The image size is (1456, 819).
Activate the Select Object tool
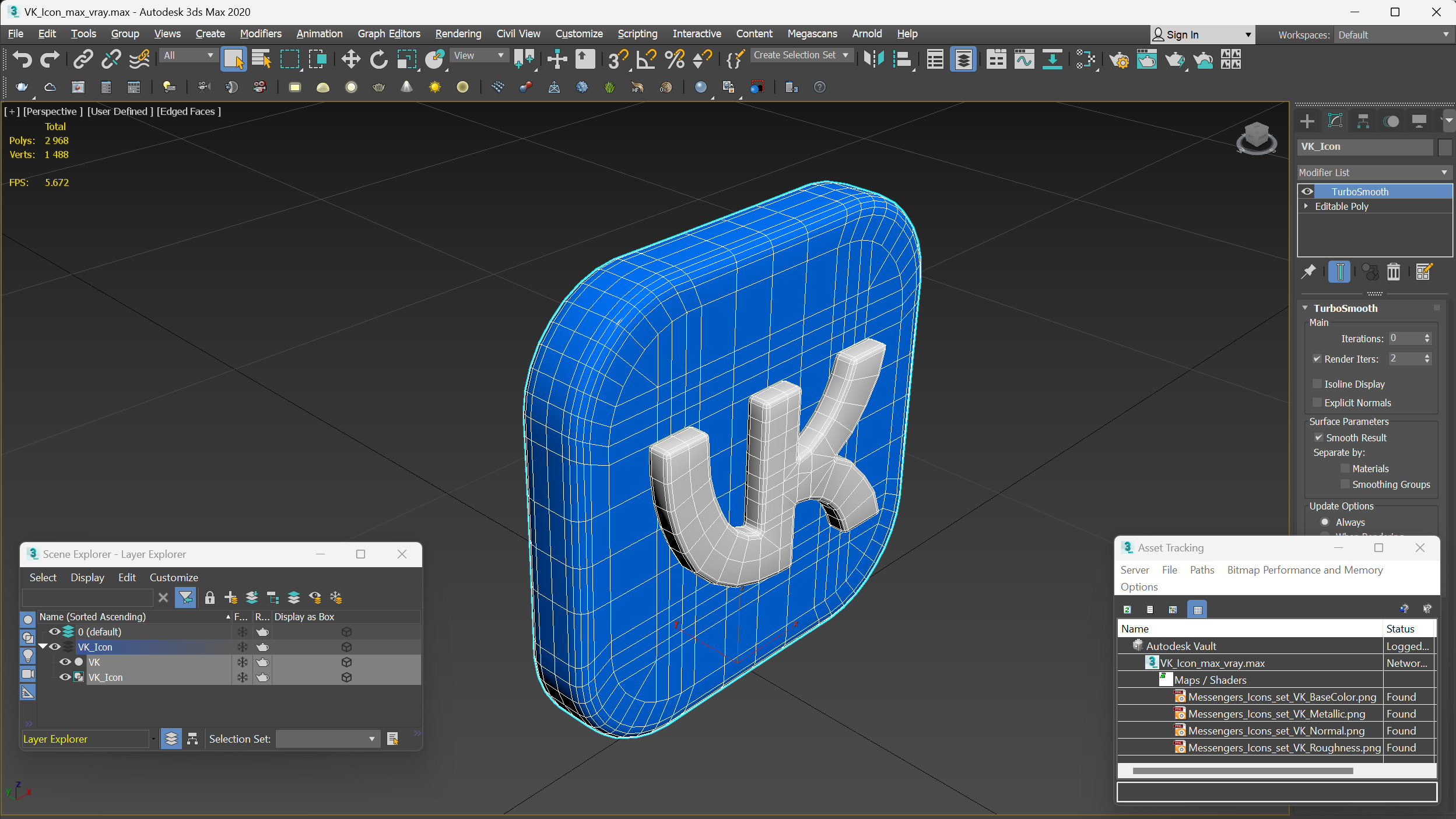click(233, 59)
